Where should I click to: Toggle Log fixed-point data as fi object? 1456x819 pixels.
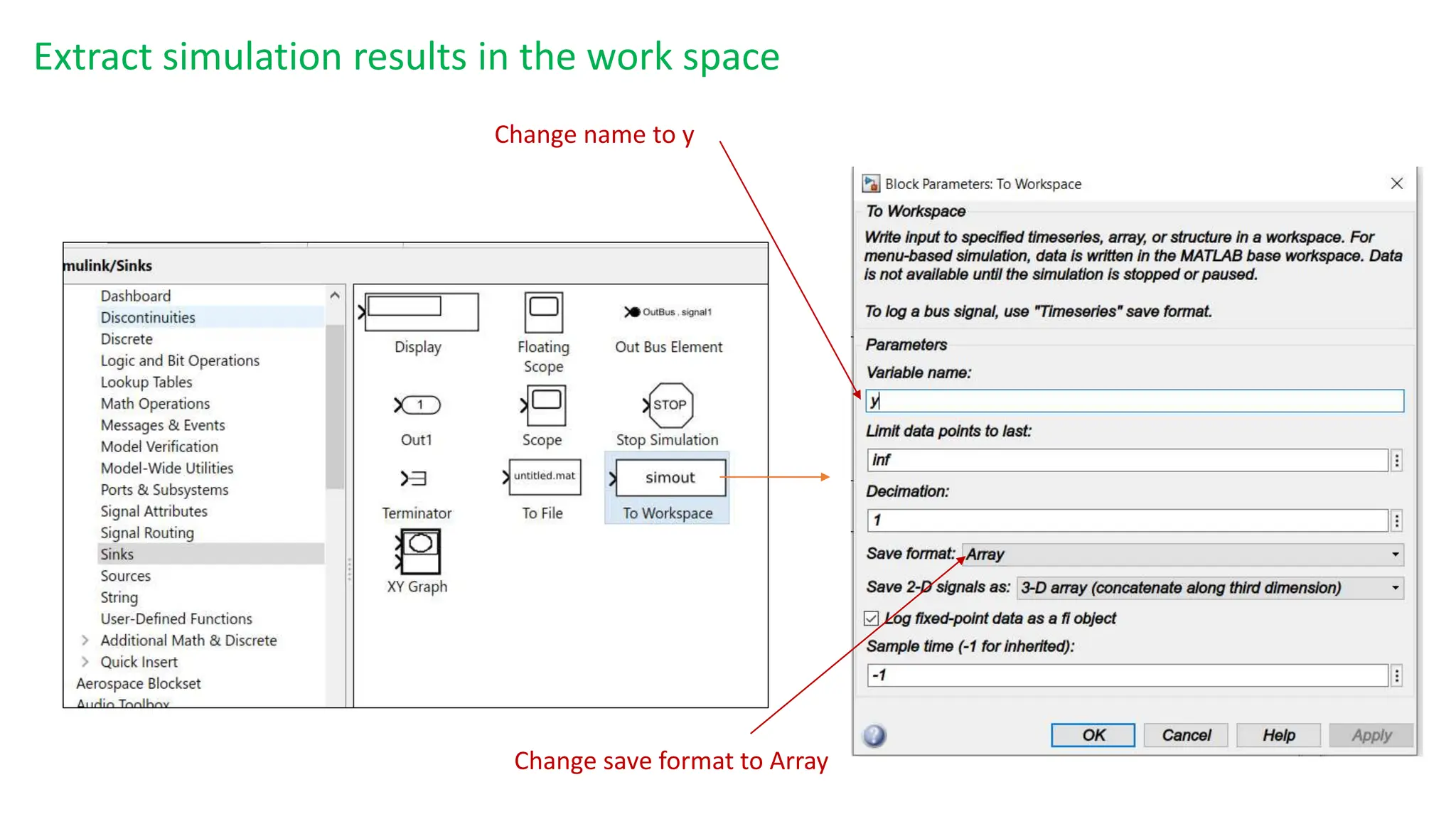[x=872, y=619]
